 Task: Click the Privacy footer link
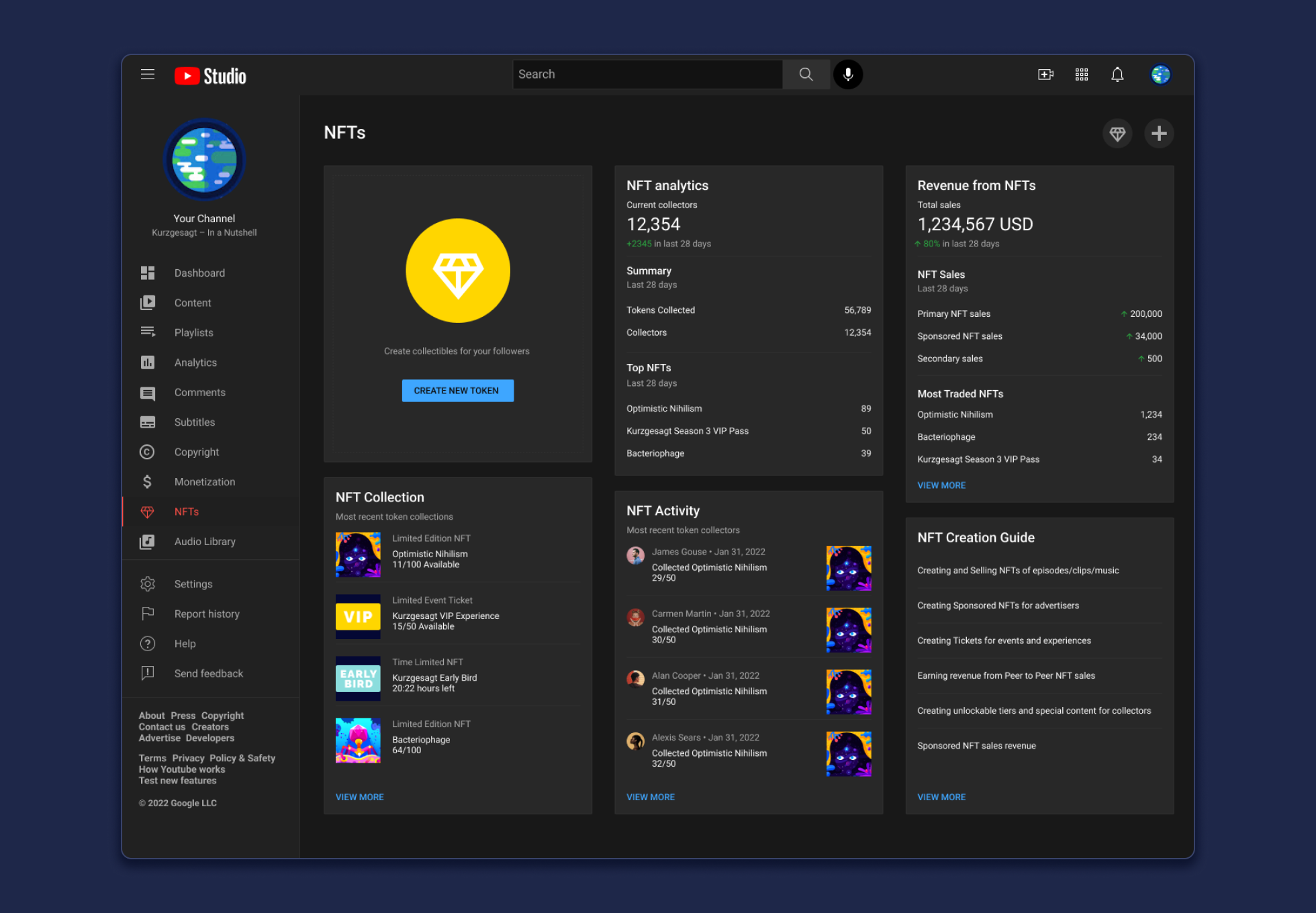(188, 758)
